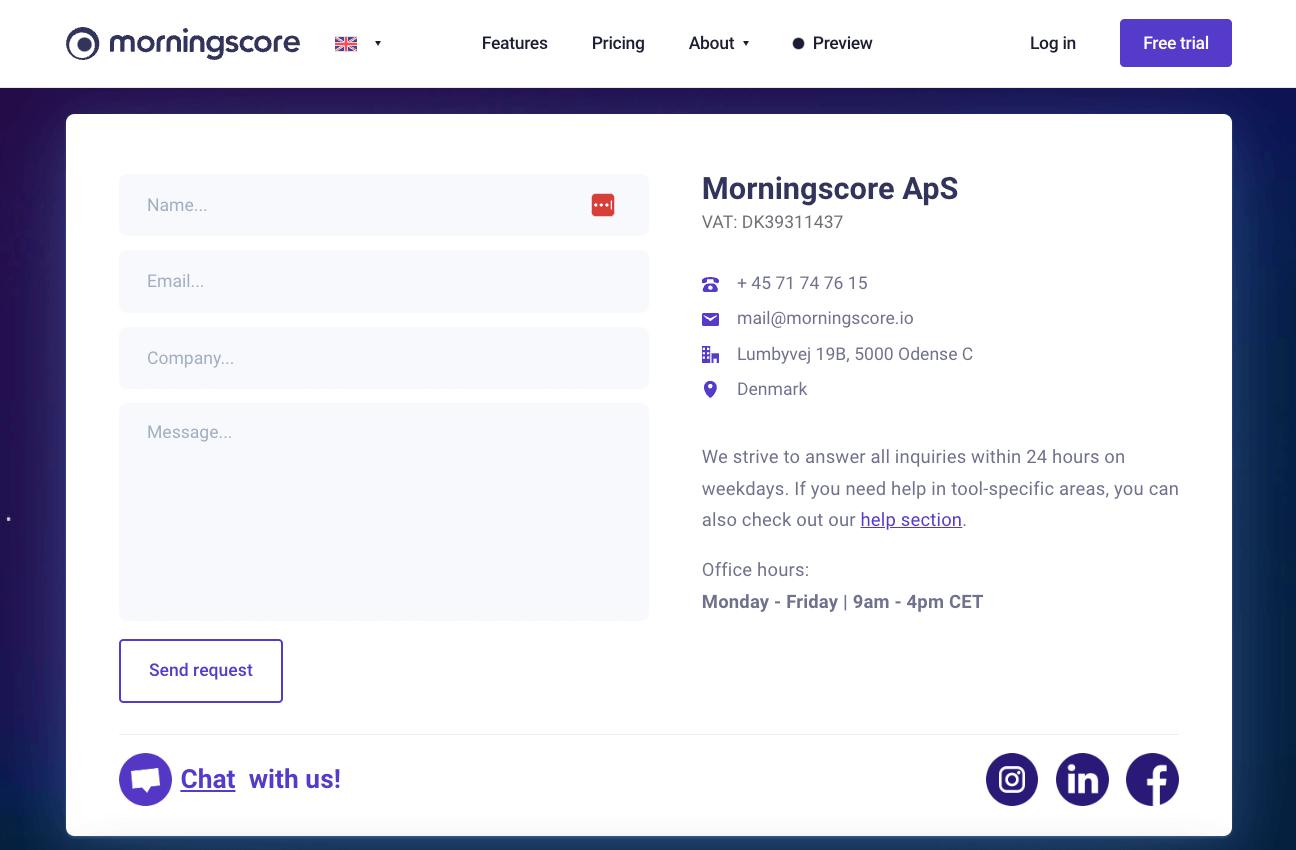The image size is (1296, 850).
Task: Focus the Name input field
Action: [384, 205]
